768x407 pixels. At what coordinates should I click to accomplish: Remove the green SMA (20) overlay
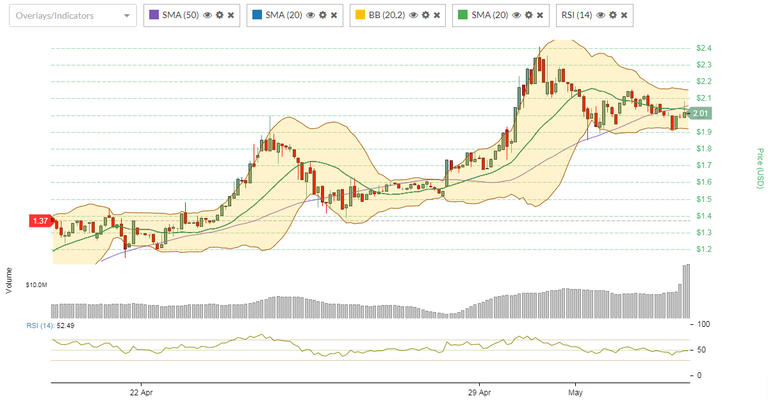540,15
